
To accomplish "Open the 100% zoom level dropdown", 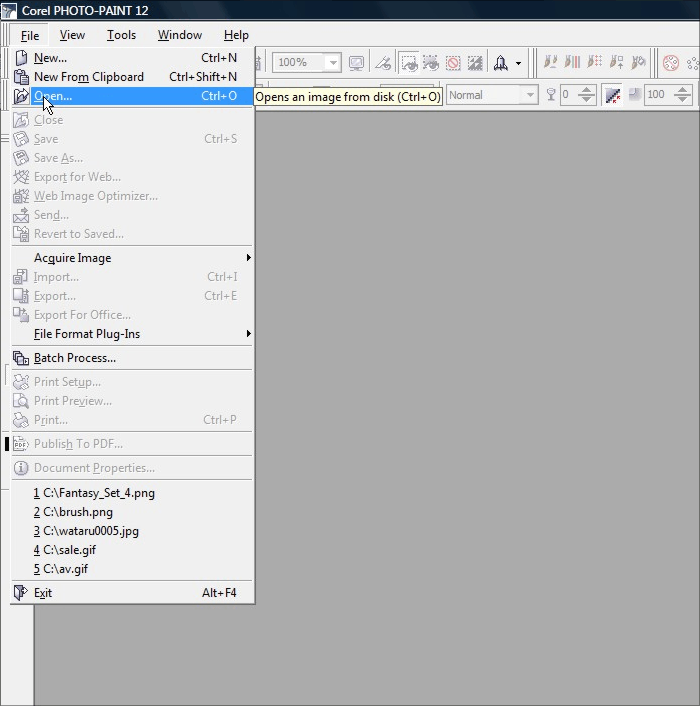I will (333, 63).
